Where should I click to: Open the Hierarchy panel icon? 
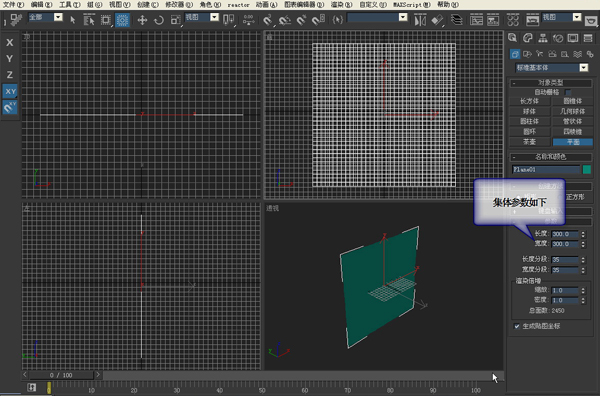point(543,38)
